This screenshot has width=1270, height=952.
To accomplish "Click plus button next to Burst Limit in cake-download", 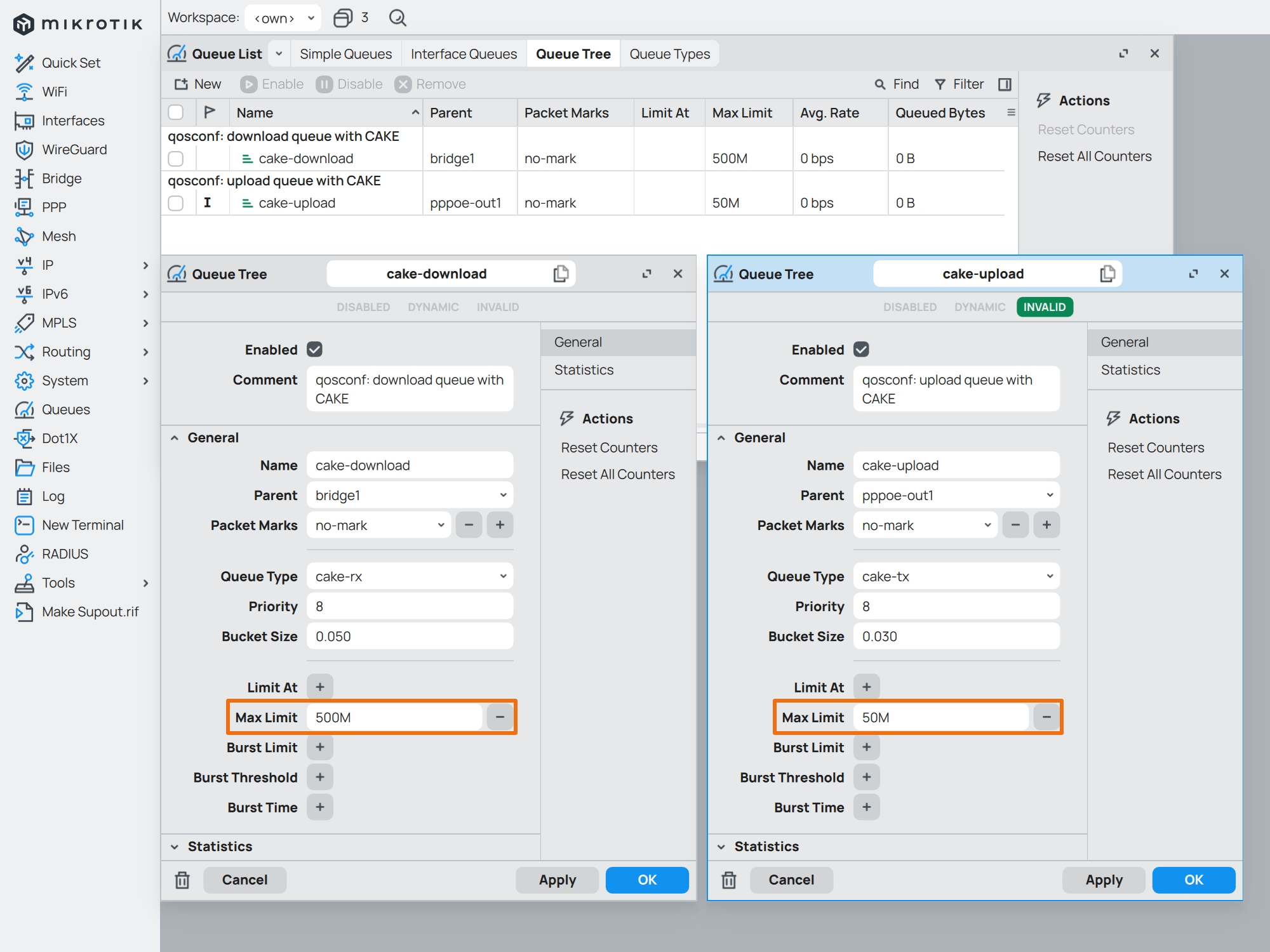I will (320, 747).
